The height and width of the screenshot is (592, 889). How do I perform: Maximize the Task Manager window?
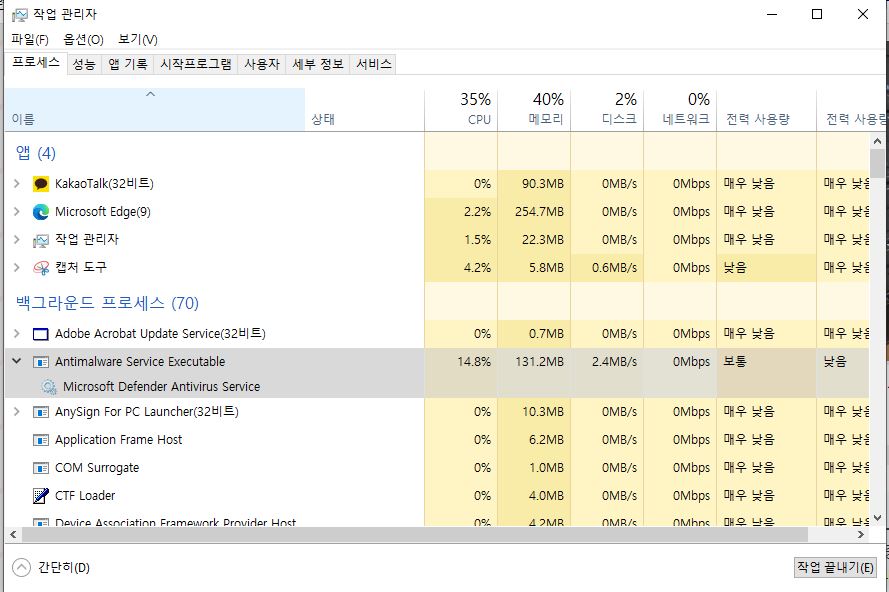[x=817, y=14]
